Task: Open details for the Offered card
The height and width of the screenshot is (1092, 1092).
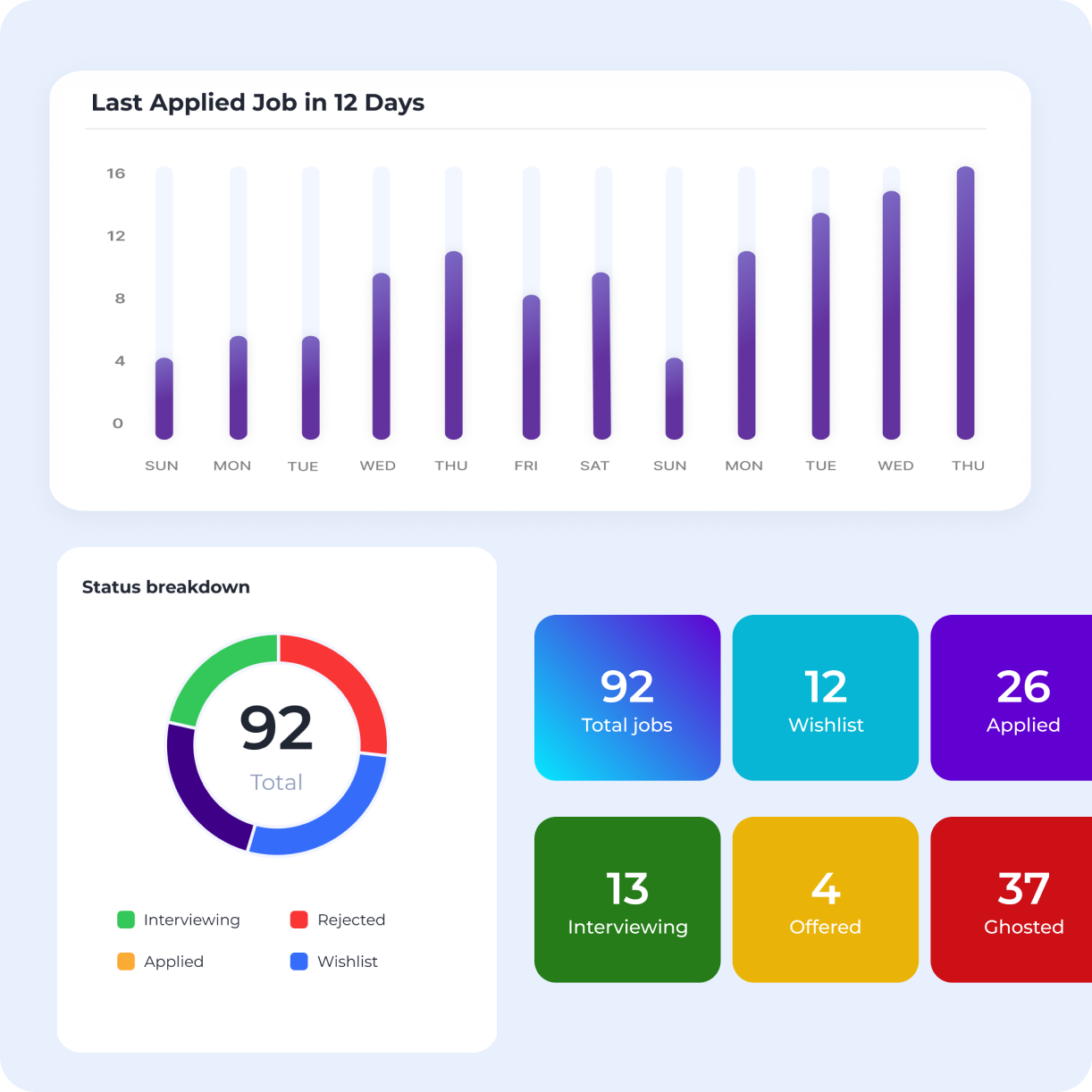Action: pyautogui.click(x=825, y=899)
